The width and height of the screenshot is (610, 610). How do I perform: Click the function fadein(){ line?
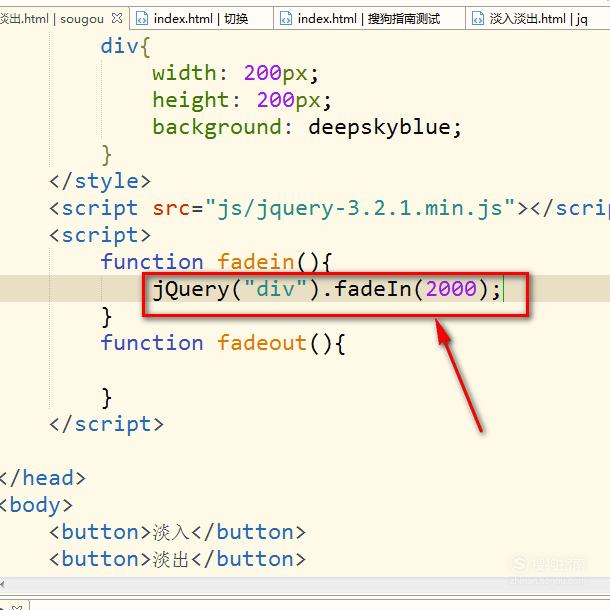[216, 262]
